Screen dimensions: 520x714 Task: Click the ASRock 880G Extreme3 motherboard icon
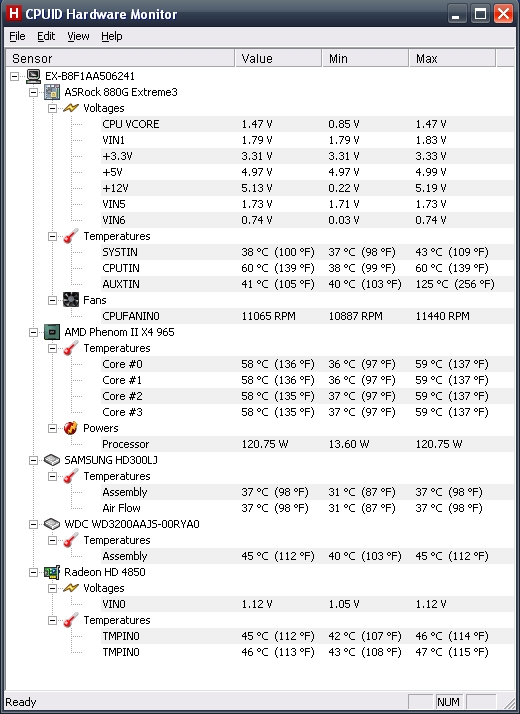[52, 92]
